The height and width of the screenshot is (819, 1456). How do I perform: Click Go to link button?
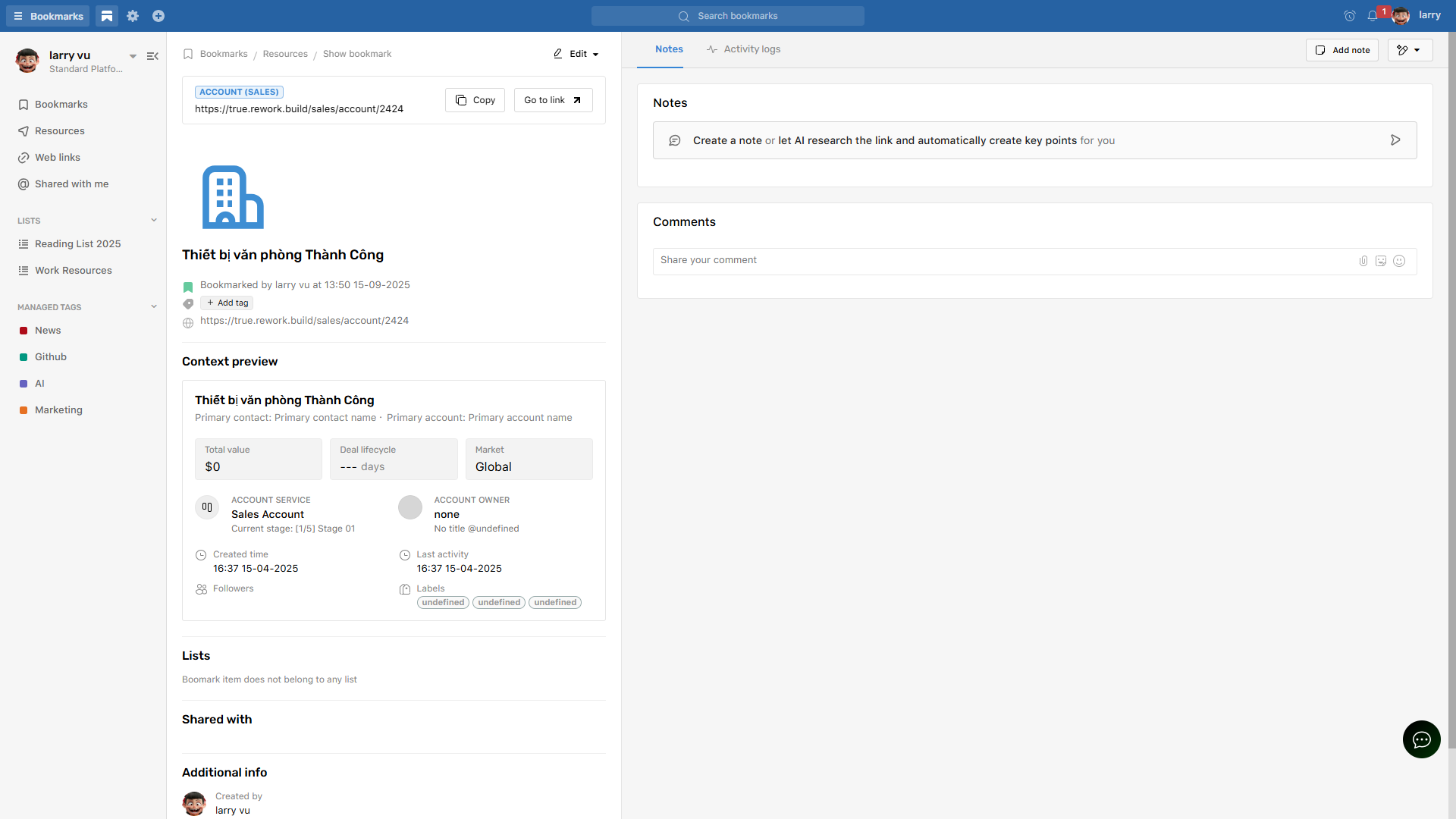[x=553, y=100]
